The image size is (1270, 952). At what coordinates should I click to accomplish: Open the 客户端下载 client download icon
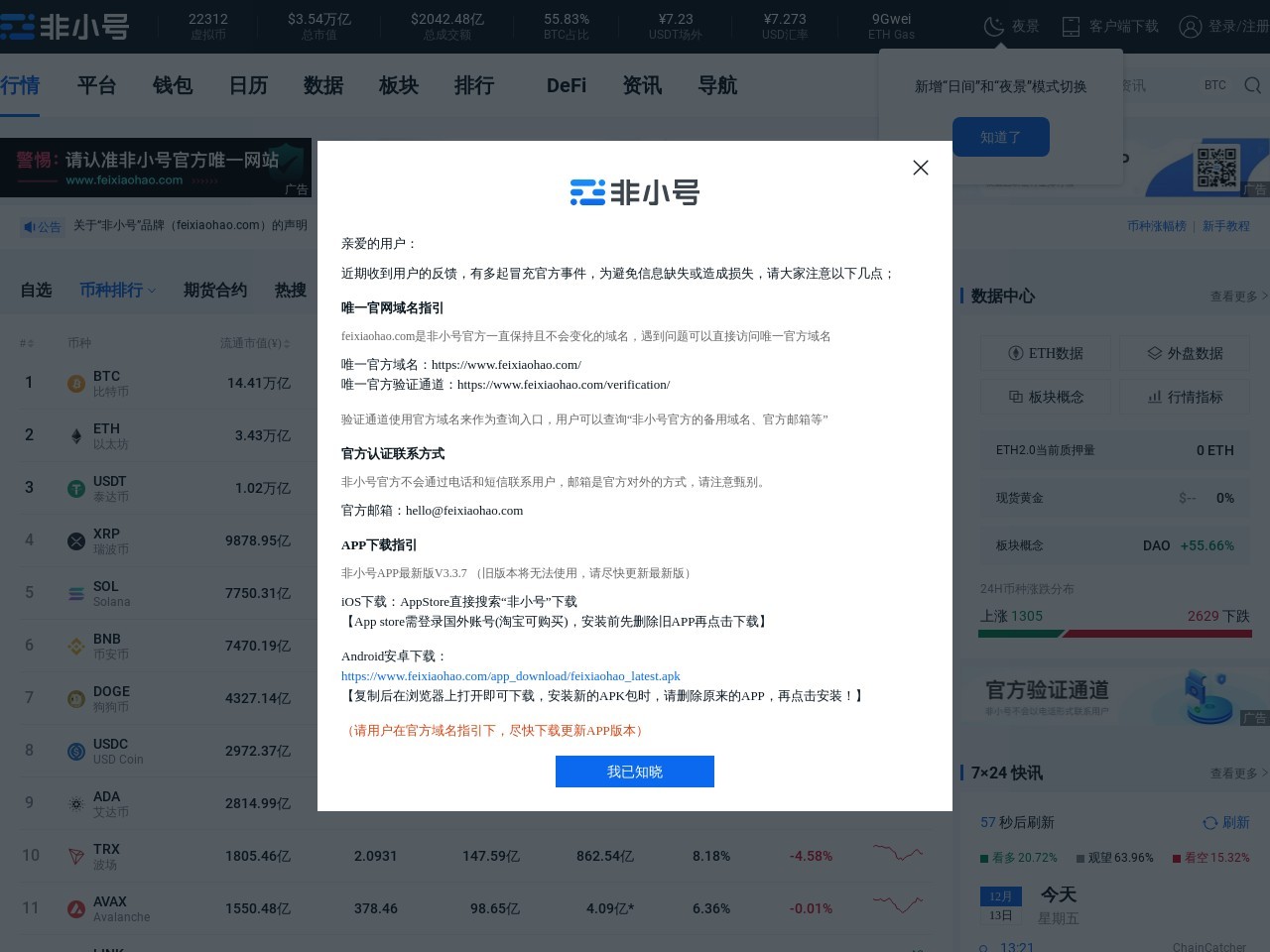[1071, 27]
